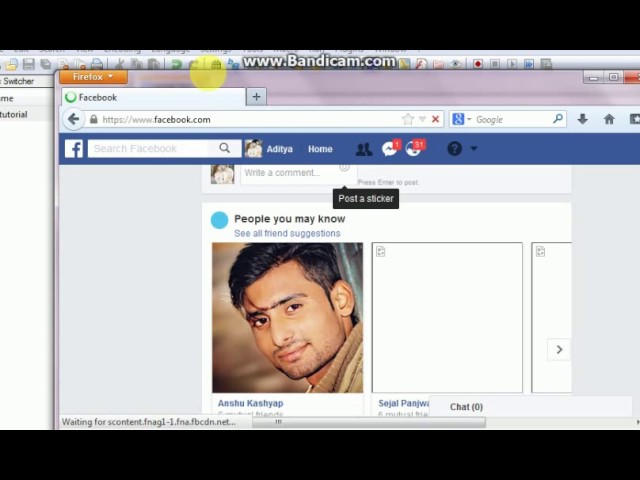Screen dimensions: 640x480
Task: Click the padlock site identity icon
Action: (93, 119)
